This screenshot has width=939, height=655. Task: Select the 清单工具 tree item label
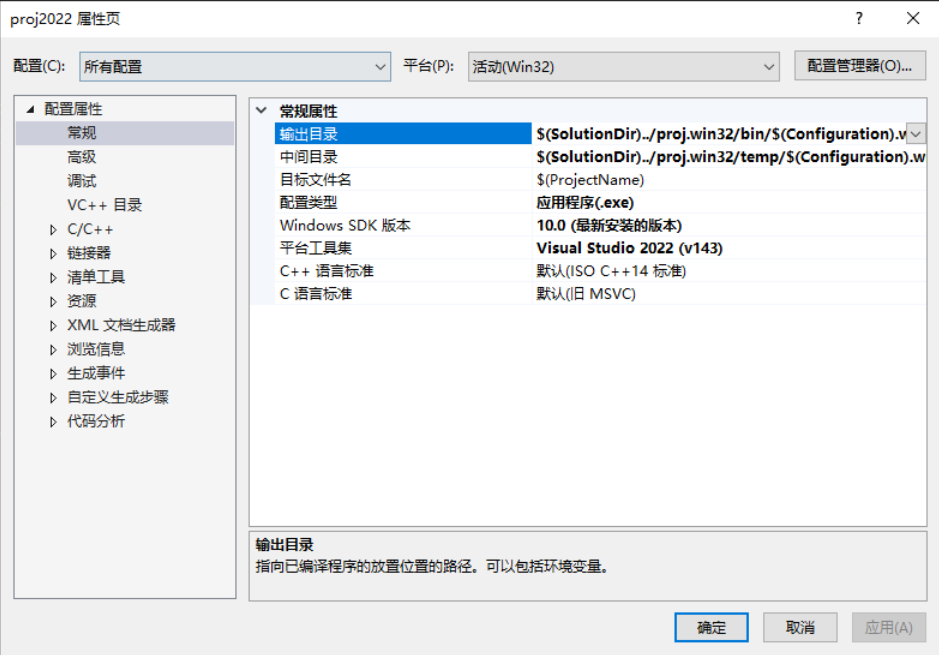96,277
